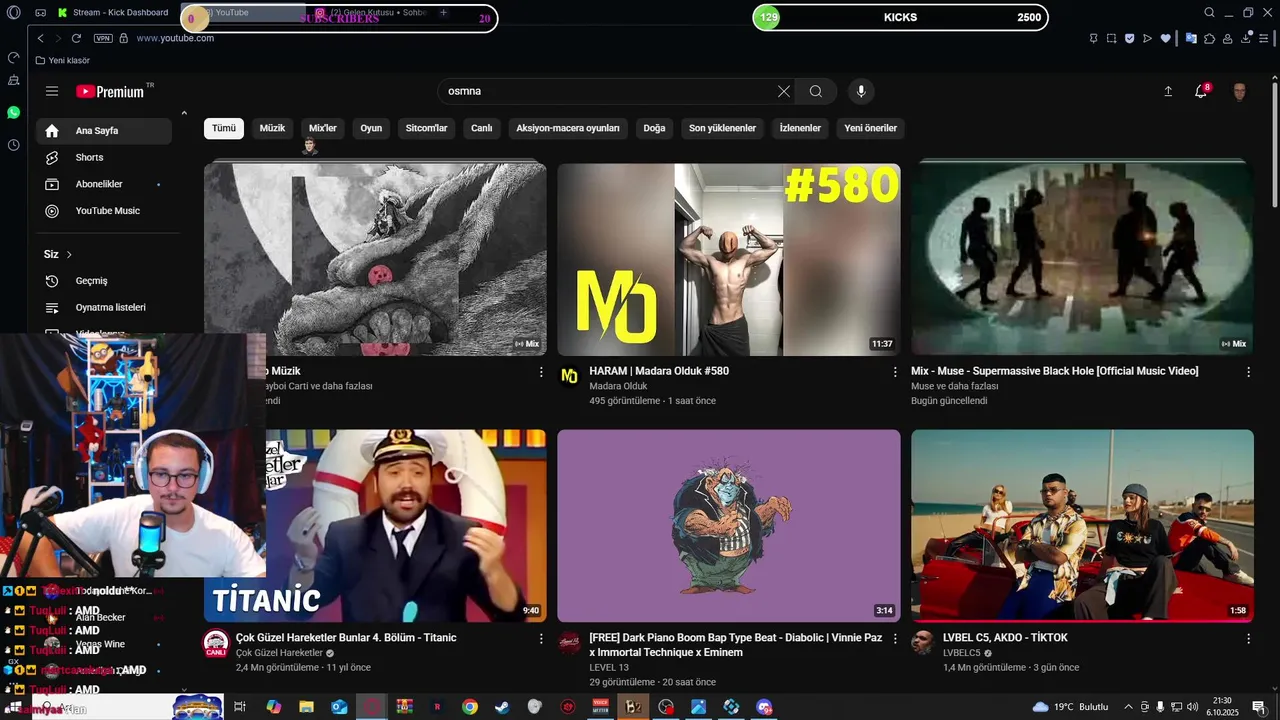Open Outlook from the taskbar
Viewport: 1280px width, 720px height.
339,707
